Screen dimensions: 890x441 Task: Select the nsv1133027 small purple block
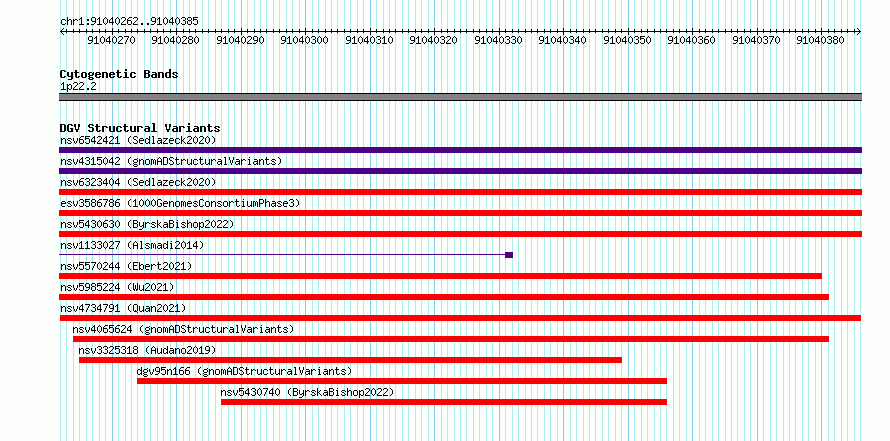pyautogui.click(x=509, y=255)
